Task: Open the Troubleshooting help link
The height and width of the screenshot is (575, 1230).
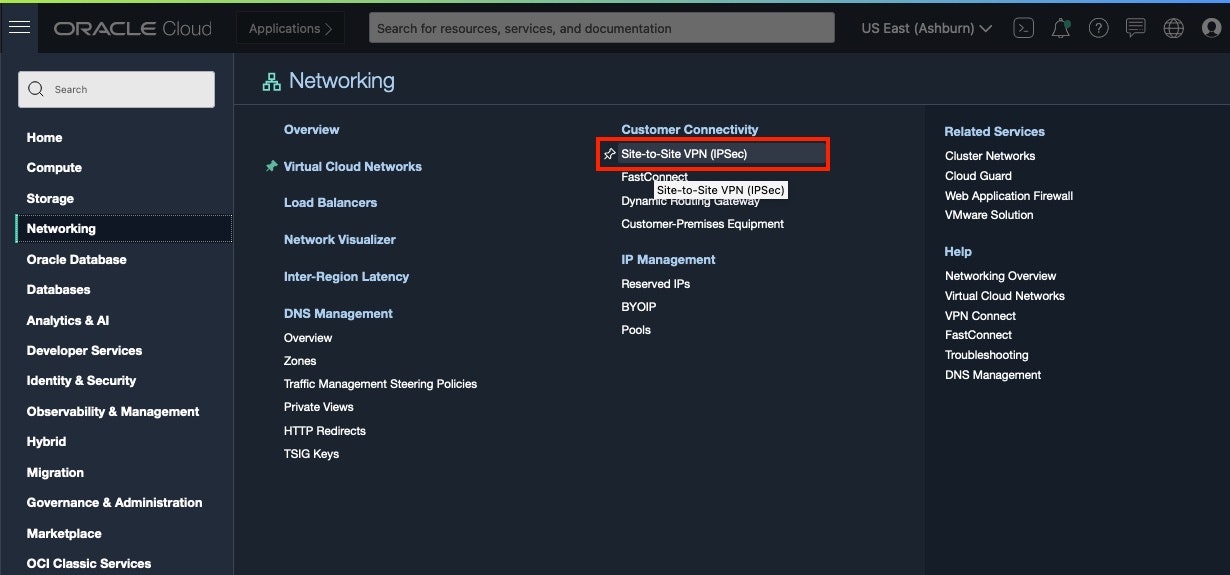Action: point(986,355)
